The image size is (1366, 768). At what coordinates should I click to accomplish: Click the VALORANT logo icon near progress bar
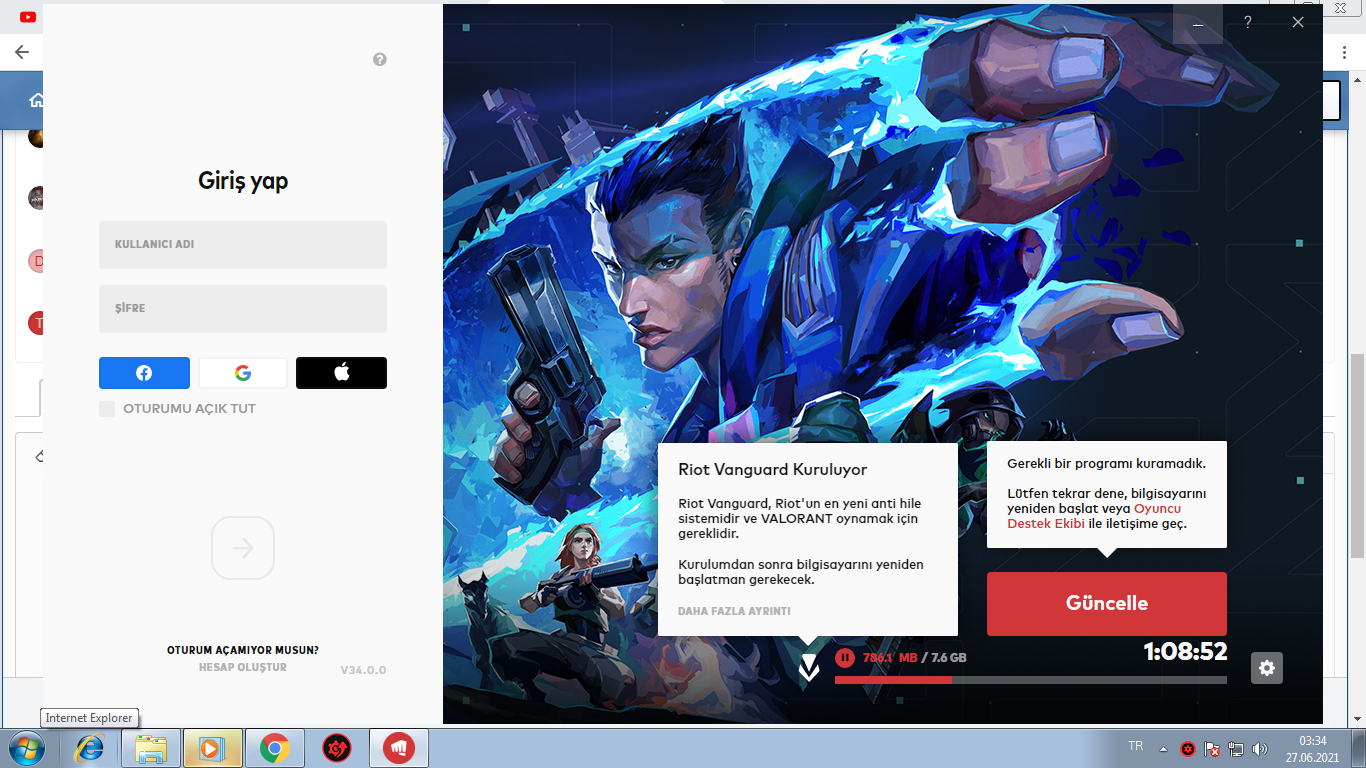[809, 667]
